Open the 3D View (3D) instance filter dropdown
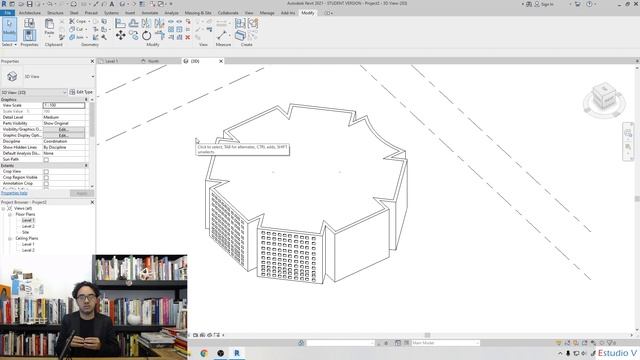This screenshot has width=640, height=360. (x=64, y=93)
